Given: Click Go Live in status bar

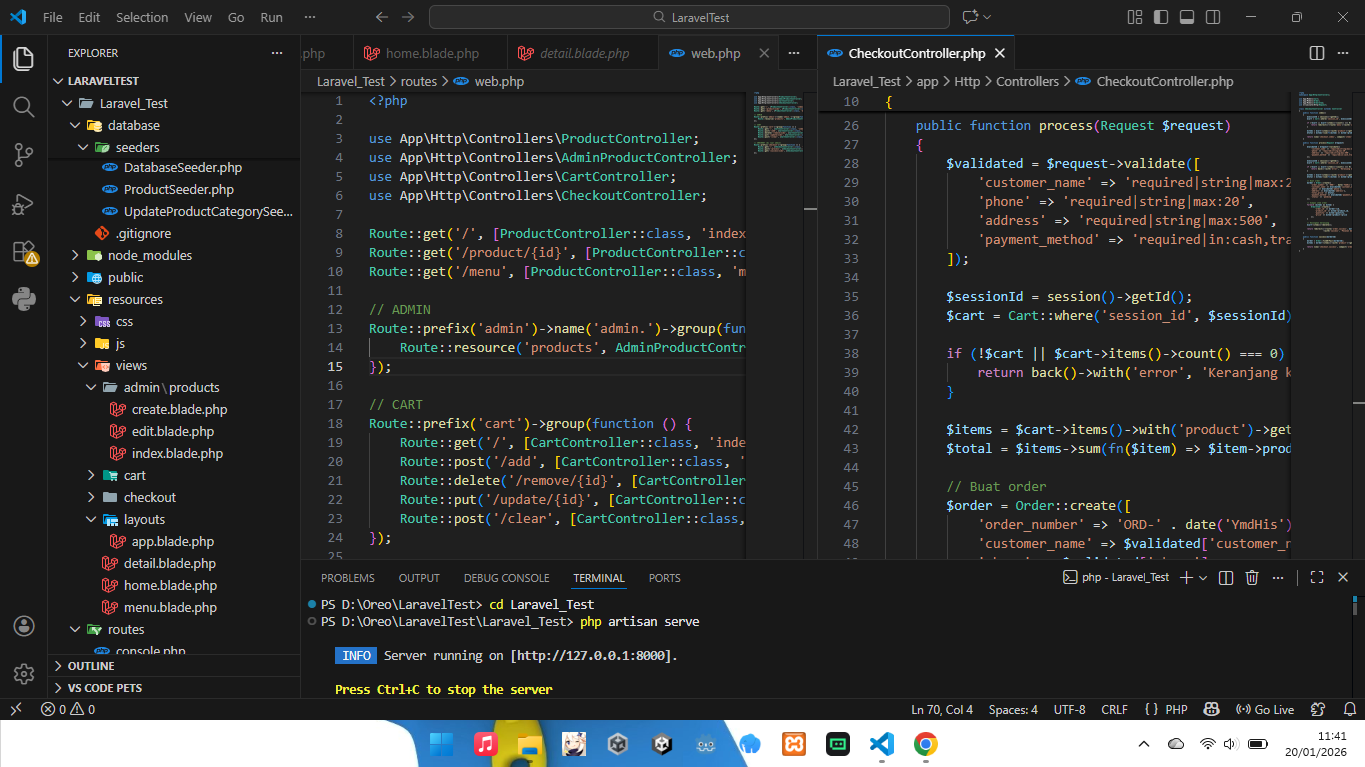Looking at the screenshot, I should (1265, 709).
